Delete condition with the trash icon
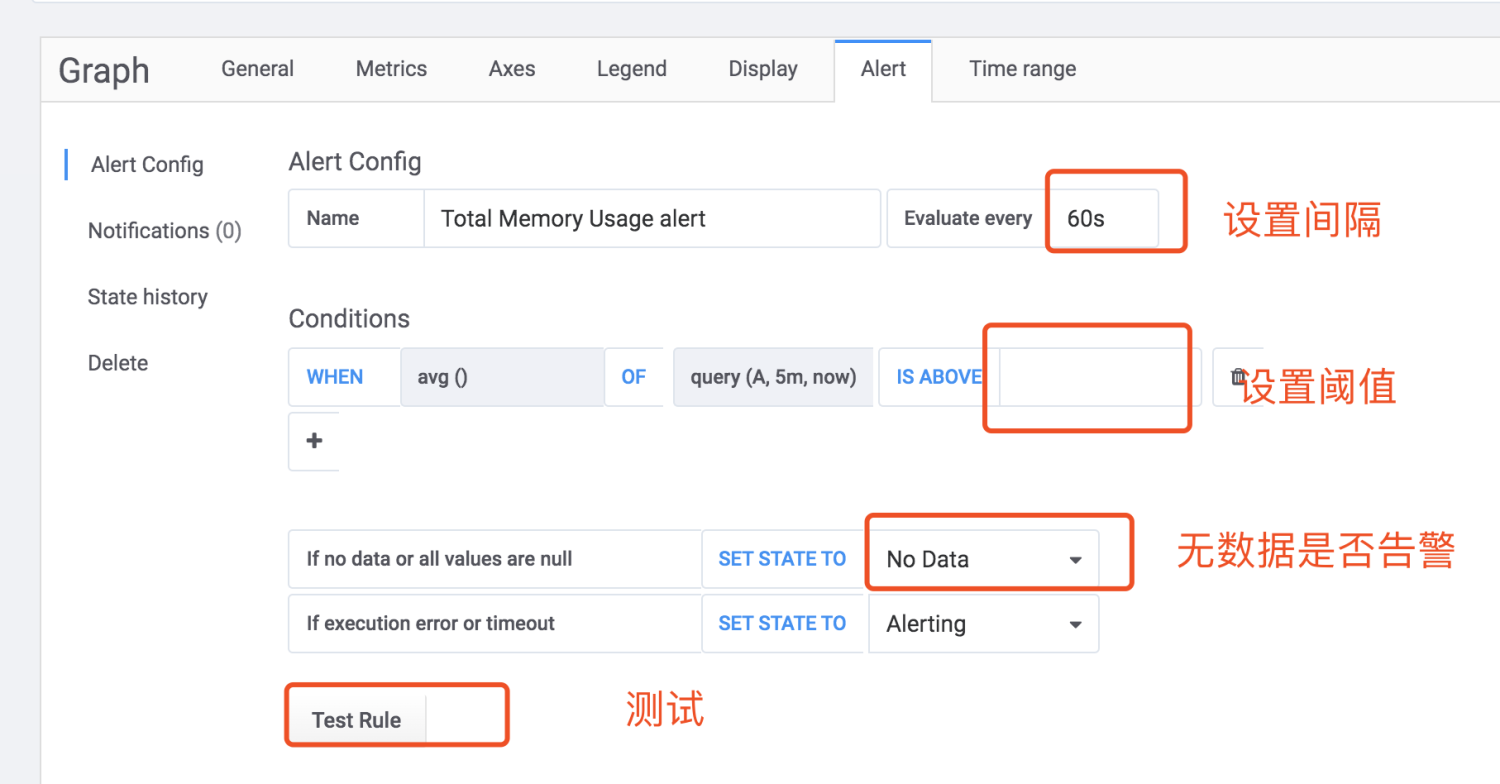1500x784 pixels. click(x=1237, y=377)
